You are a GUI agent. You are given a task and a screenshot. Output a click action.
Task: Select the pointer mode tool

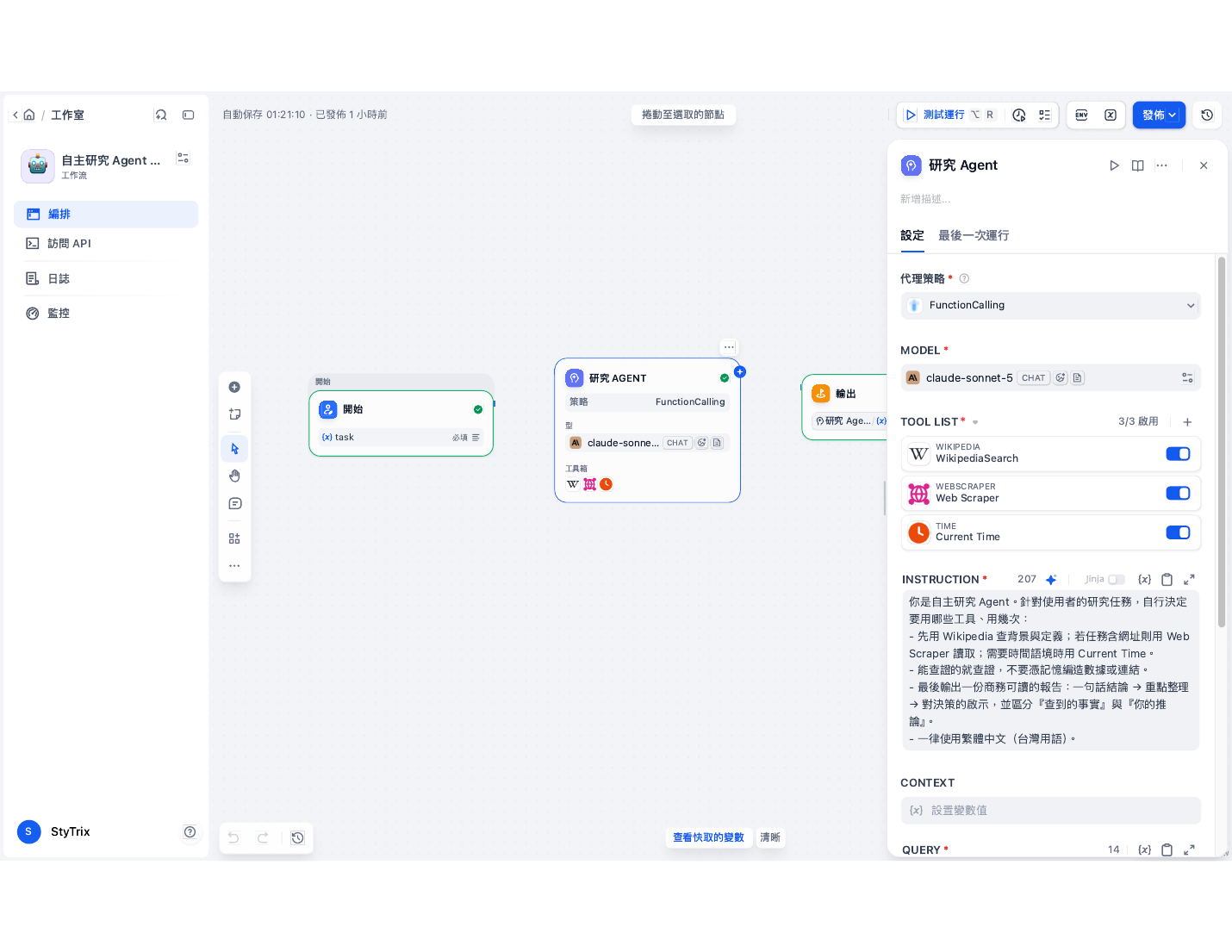pos(234,449)
